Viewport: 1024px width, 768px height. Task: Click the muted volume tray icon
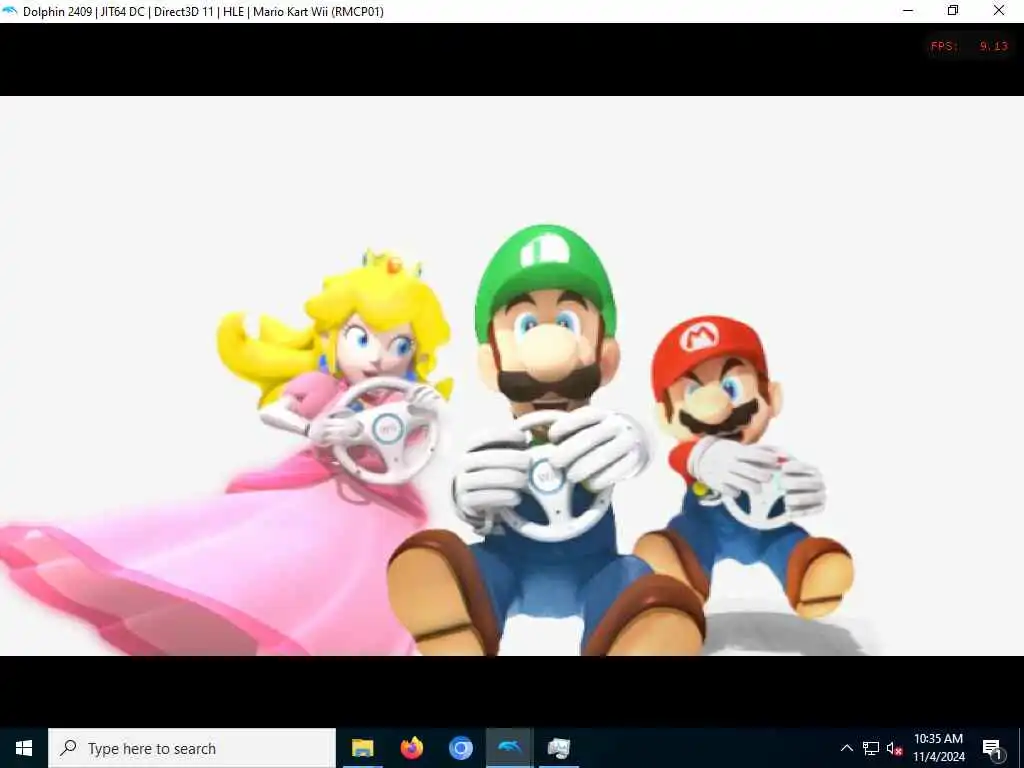click(894, 748)
